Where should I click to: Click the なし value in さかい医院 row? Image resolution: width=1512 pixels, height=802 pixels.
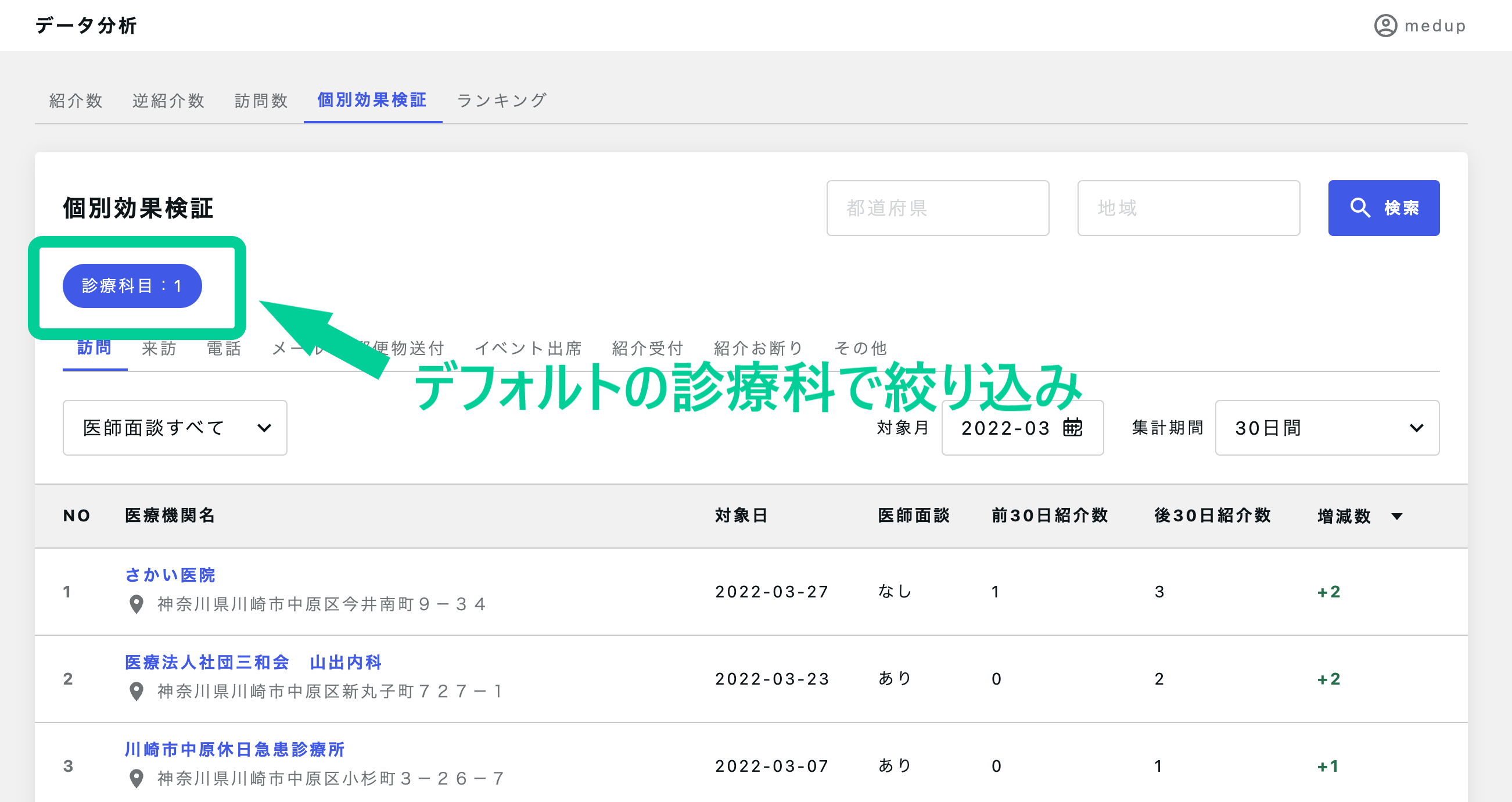point(895,591)
